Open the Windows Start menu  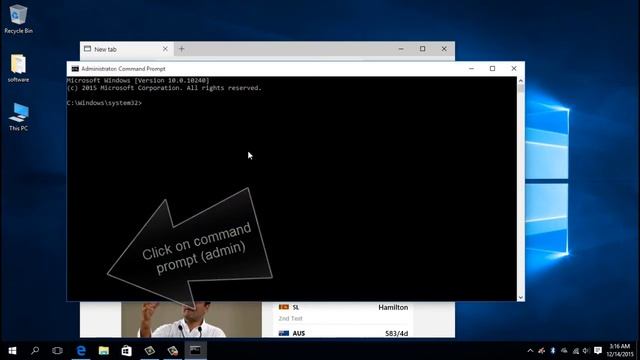[x=12, y=351]
